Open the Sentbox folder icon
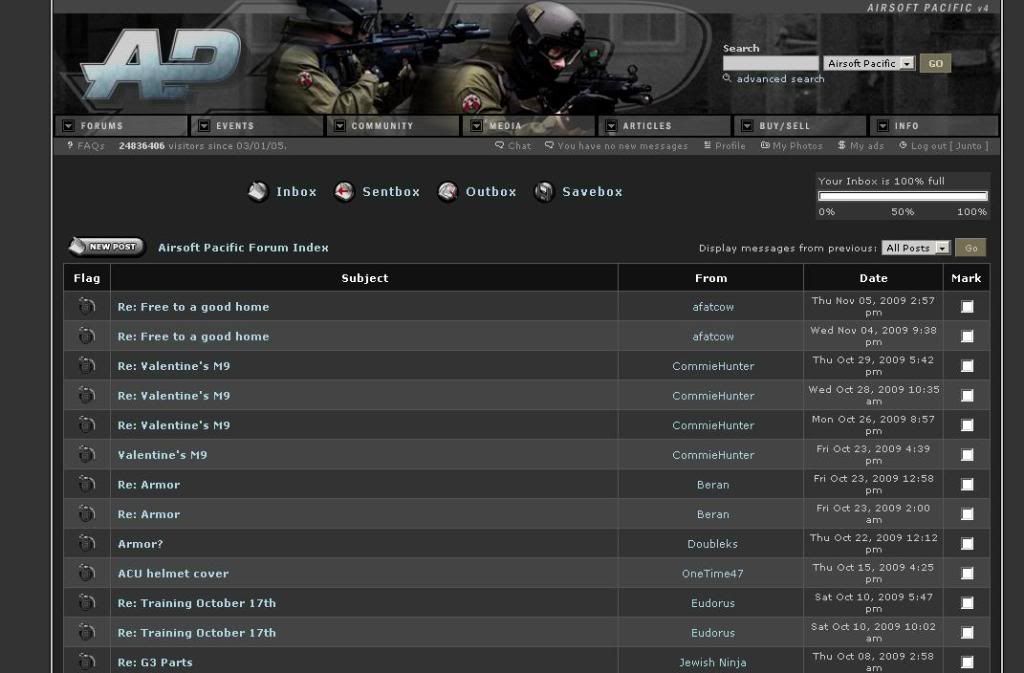Viewport: 1024px width, 673px height. tap(344, 191)
